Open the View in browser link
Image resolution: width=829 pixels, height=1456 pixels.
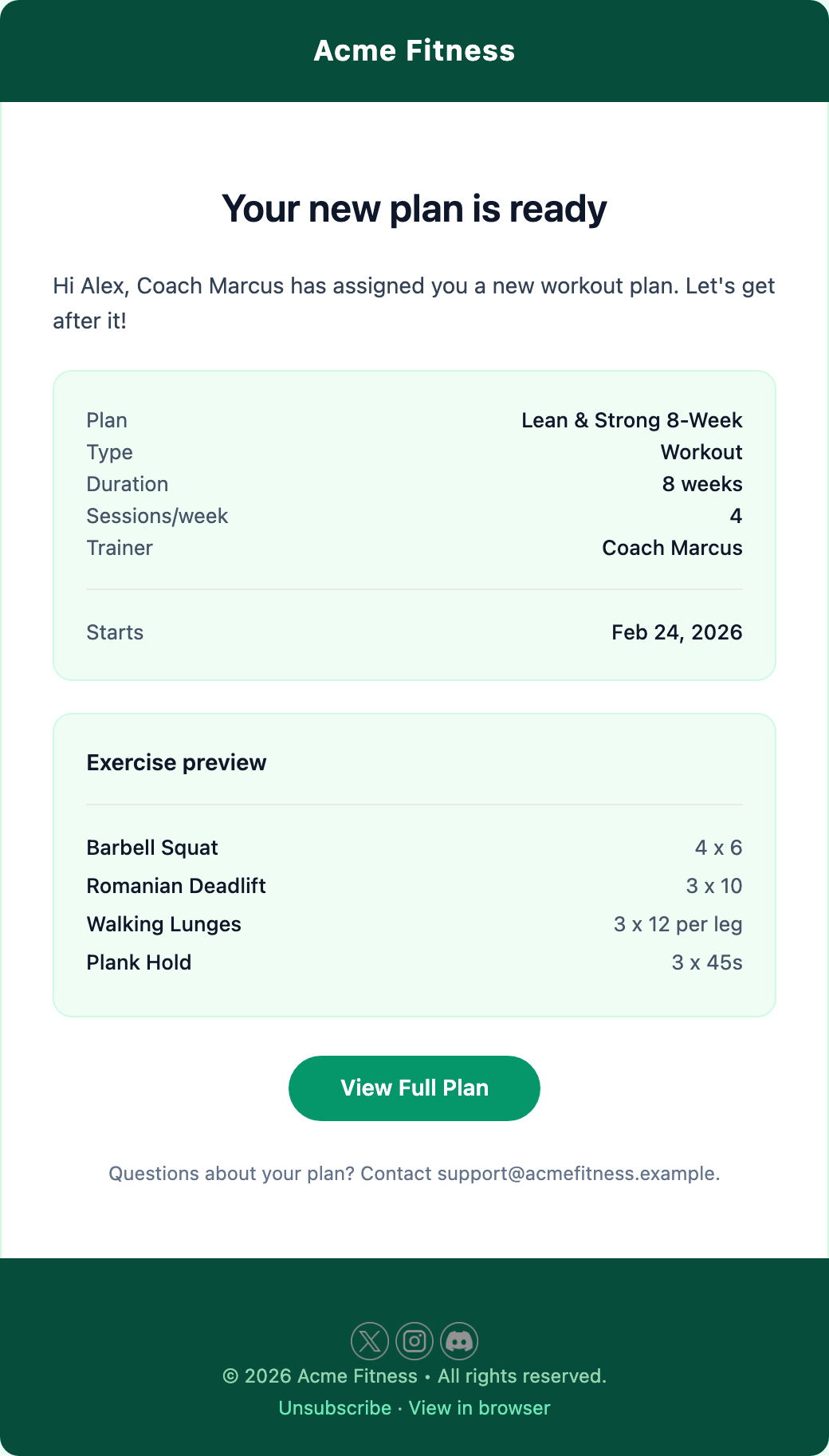(479, 1408)
